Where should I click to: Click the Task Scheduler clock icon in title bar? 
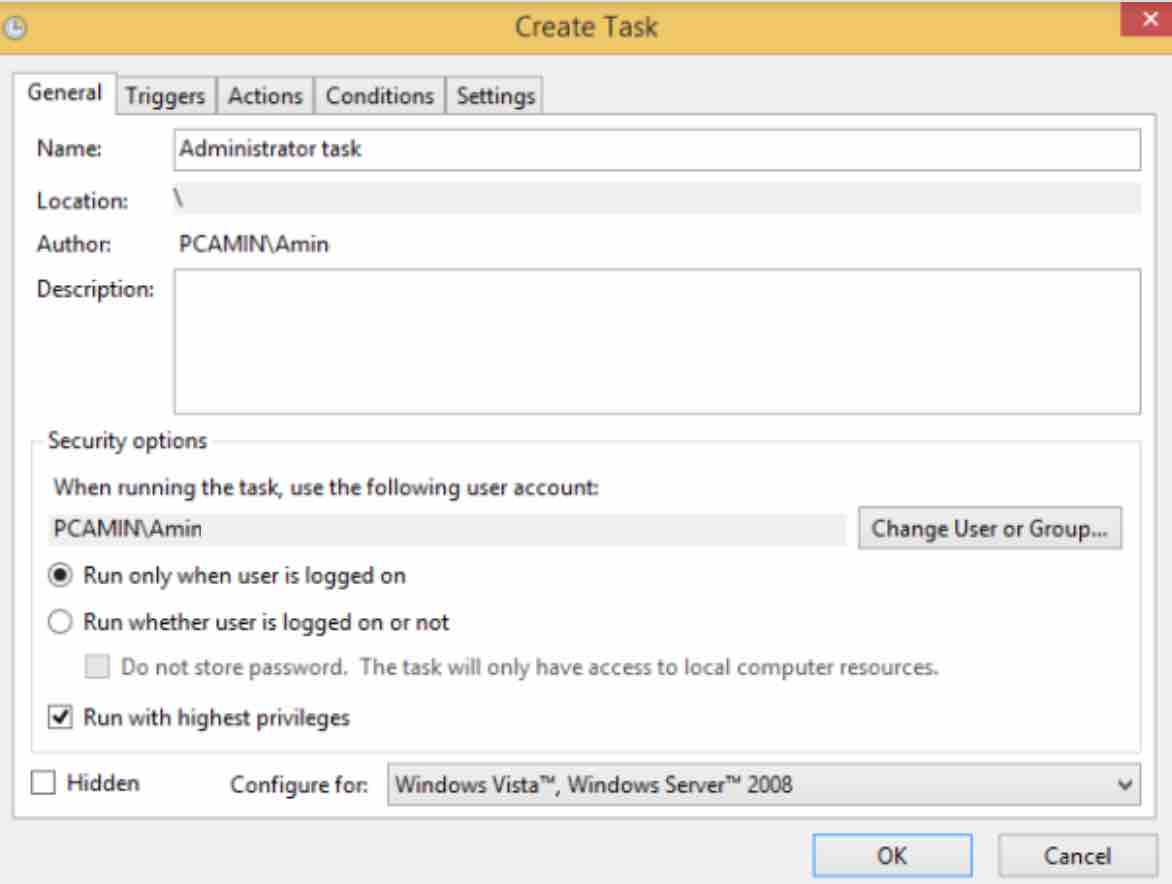14,28
